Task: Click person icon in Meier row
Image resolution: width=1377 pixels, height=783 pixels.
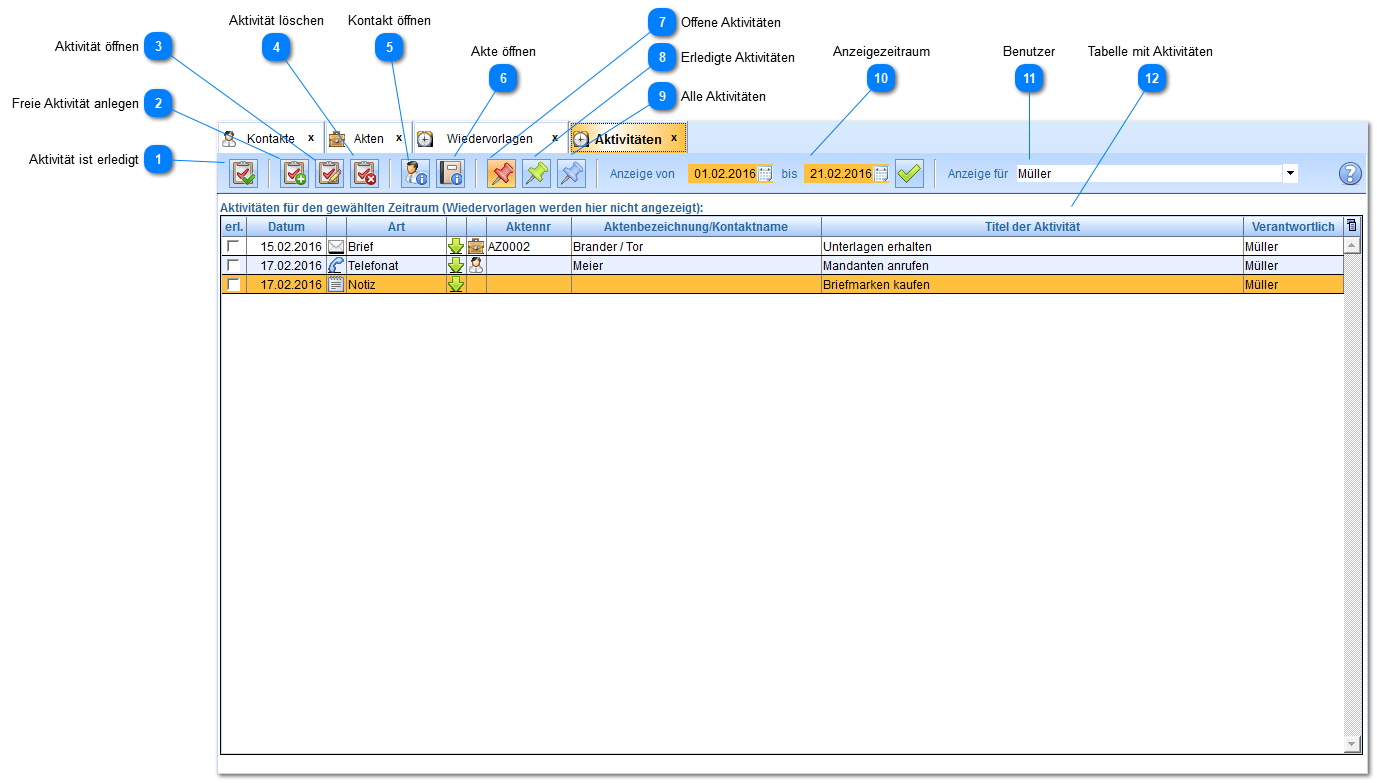Action: [476, 265]
